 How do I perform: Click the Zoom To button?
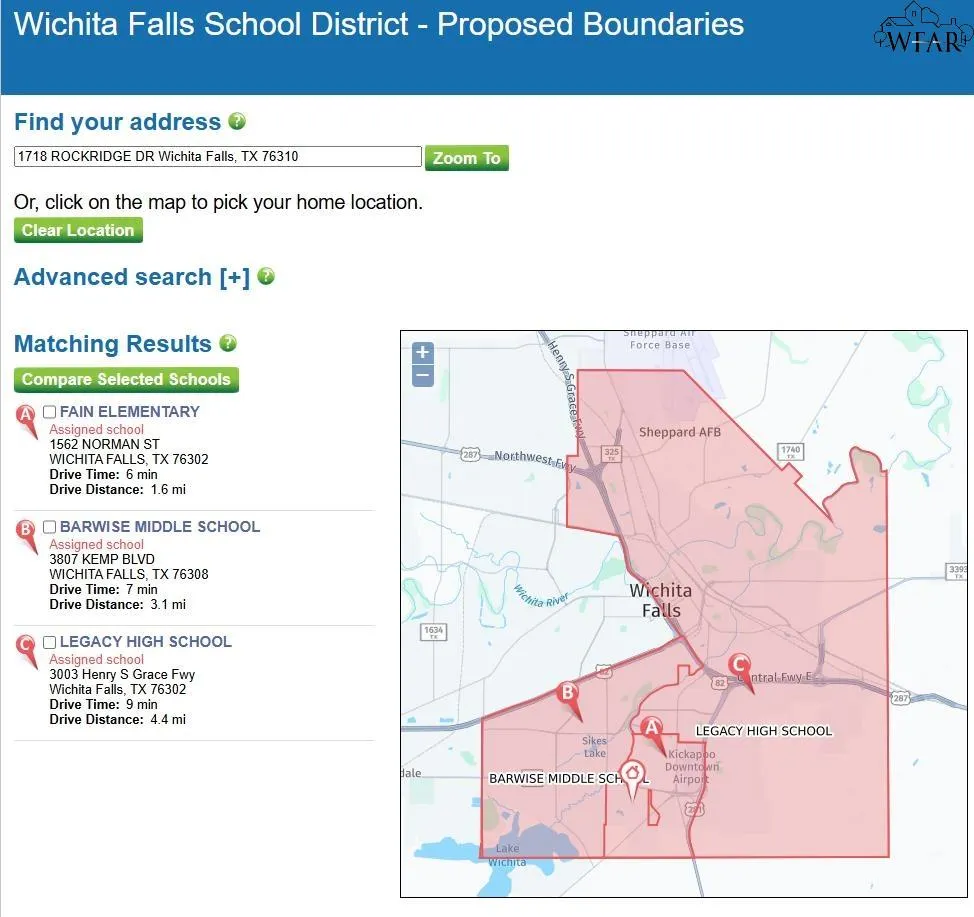click(467, 158)
